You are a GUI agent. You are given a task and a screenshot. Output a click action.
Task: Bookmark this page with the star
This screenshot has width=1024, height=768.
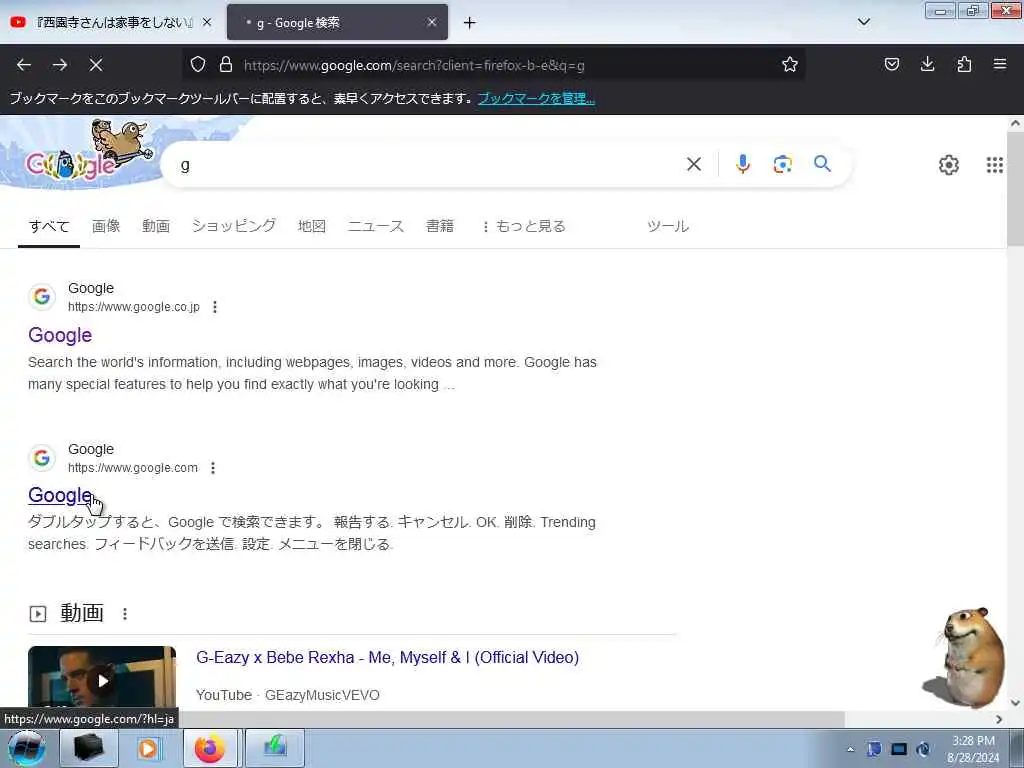[790, 64]
